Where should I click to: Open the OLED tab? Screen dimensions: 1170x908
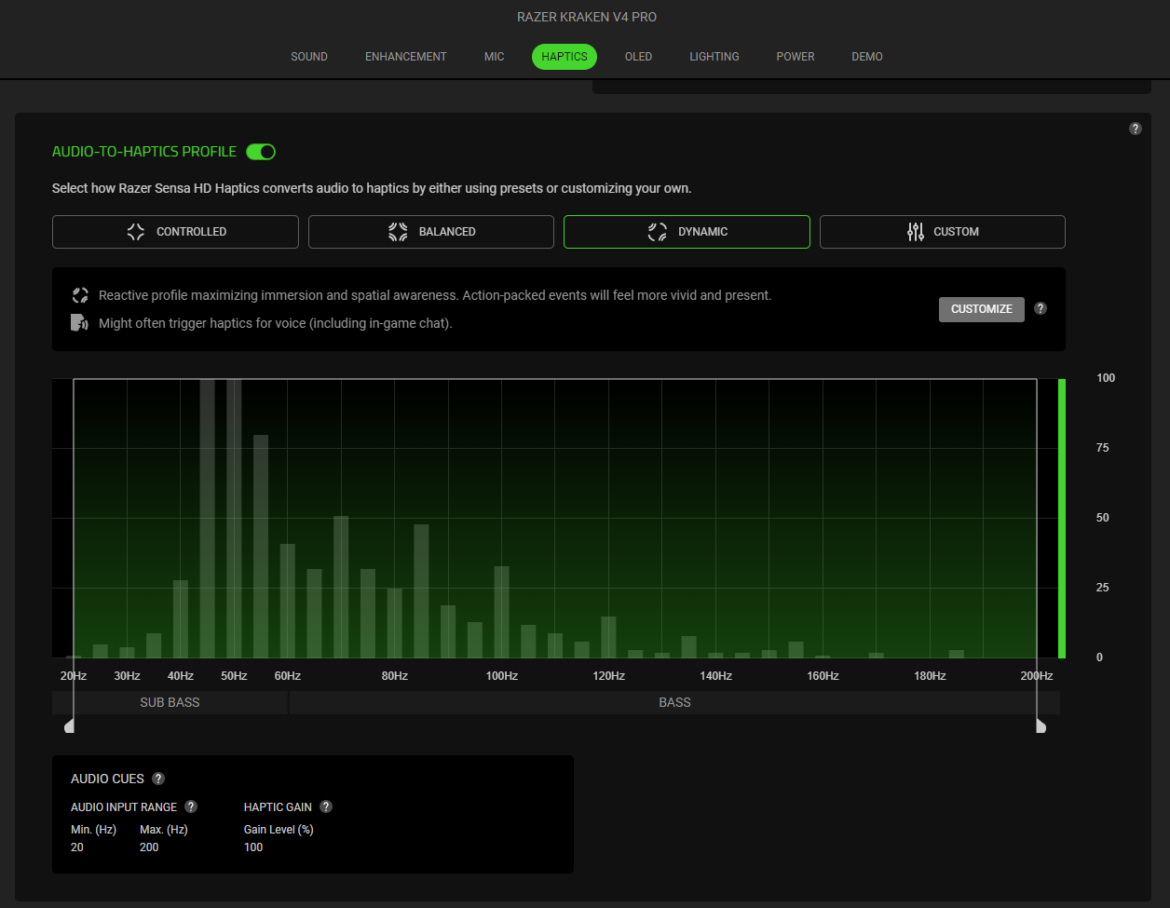click(x=638, y=57)
